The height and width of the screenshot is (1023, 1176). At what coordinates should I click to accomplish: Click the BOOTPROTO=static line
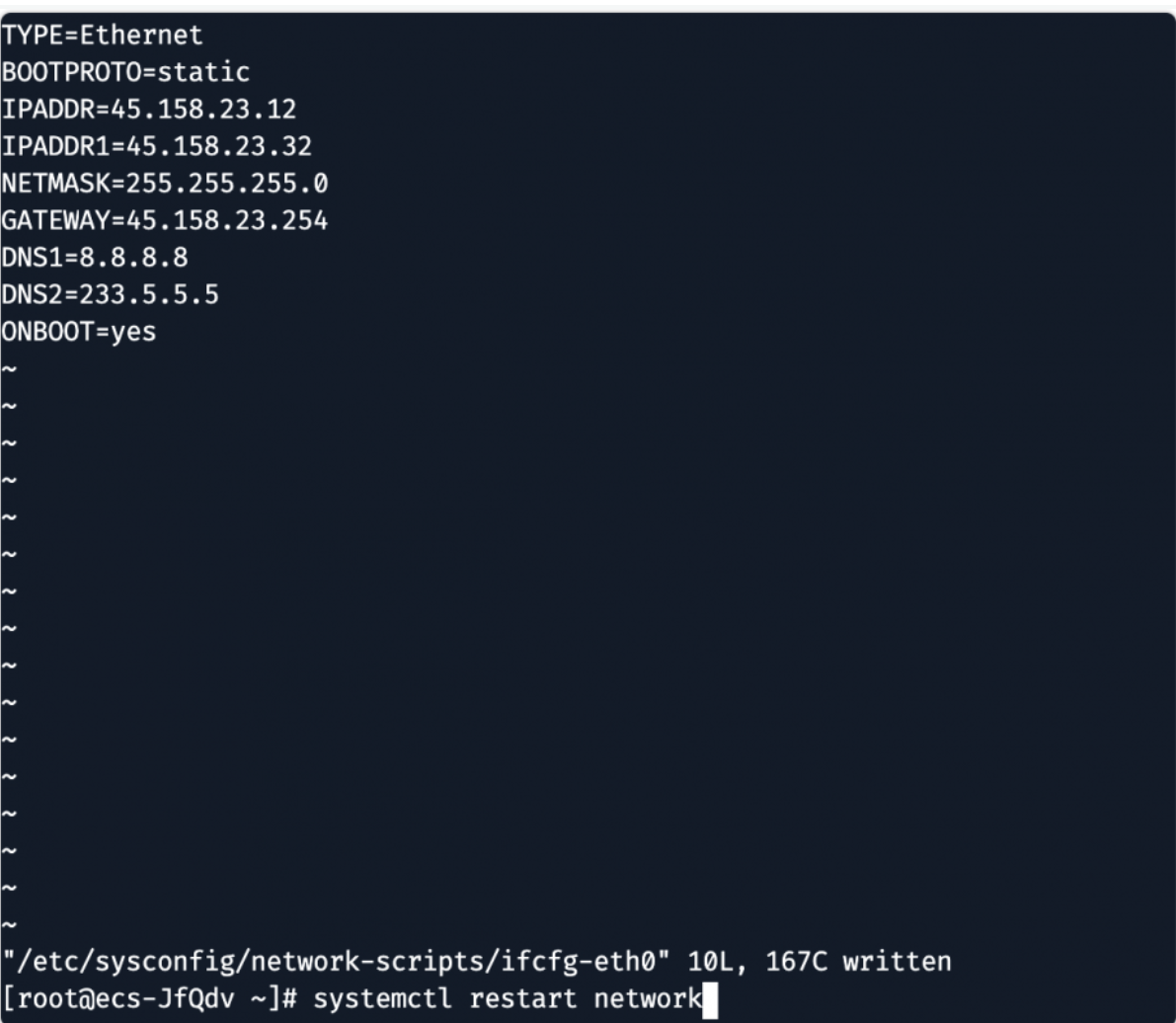(124, 73)
